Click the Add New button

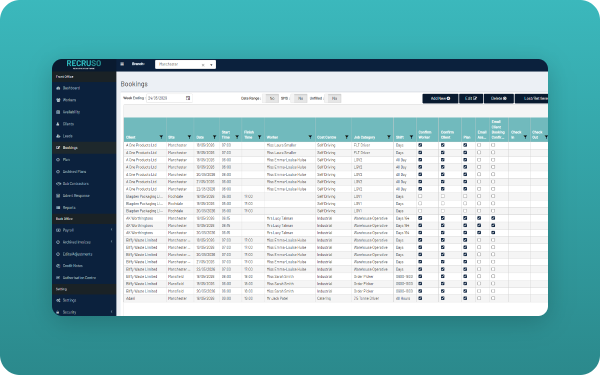point(440,98)
